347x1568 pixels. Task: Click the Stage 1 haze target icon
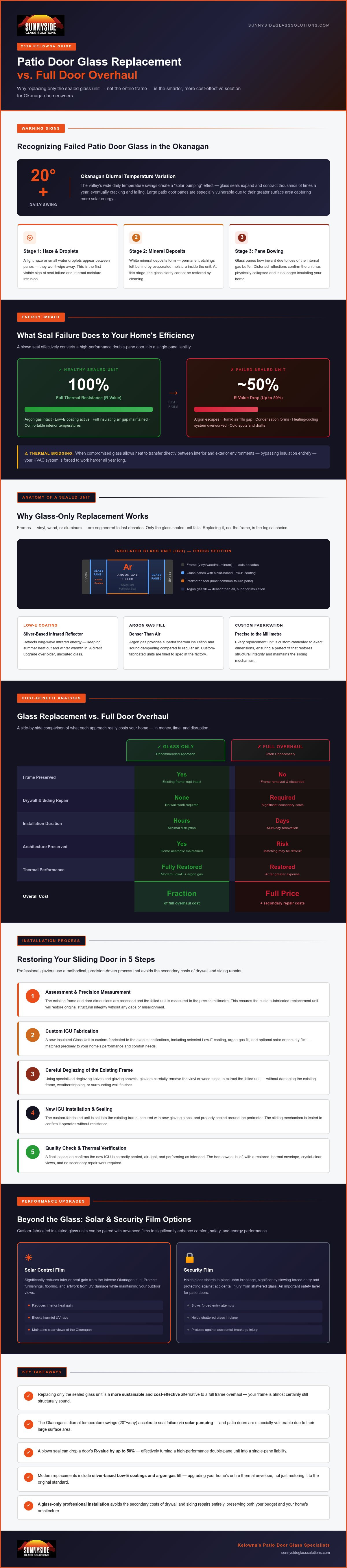30,237
